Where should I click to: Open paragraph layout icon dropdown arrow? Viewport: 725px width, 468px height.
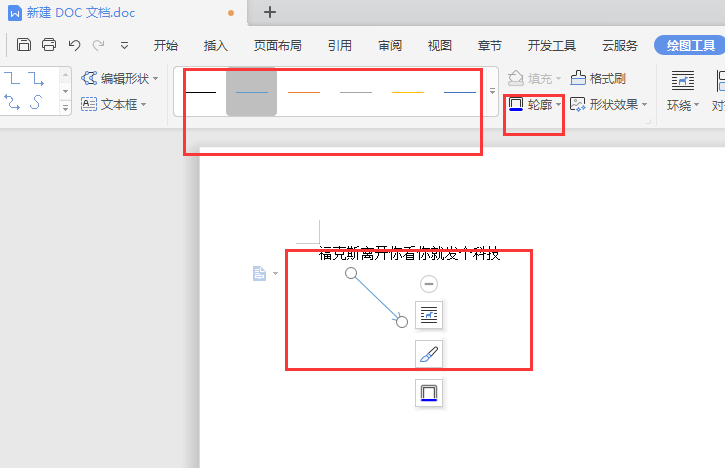[x=276, y=273]
